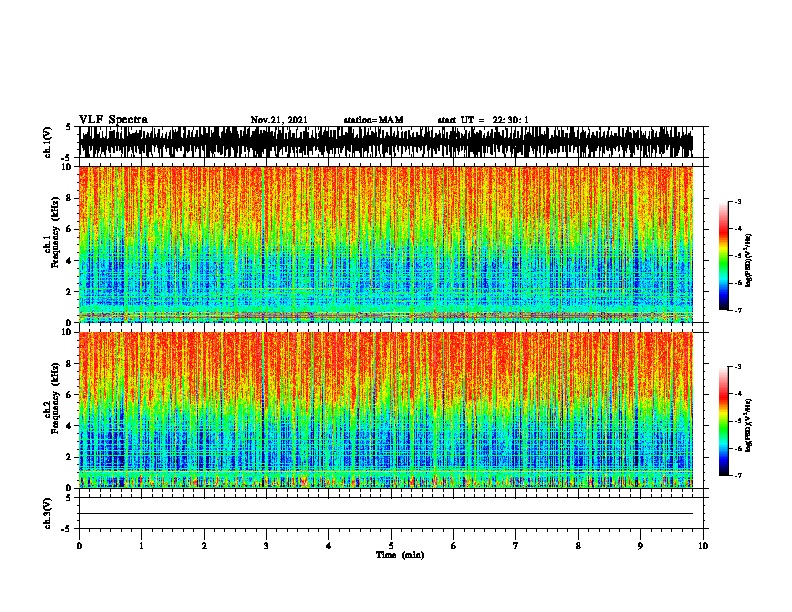Click the 'start UT = 22:30: 1' text
The image size is (792, 612).
pyautogui.click(x=483, y=120)
